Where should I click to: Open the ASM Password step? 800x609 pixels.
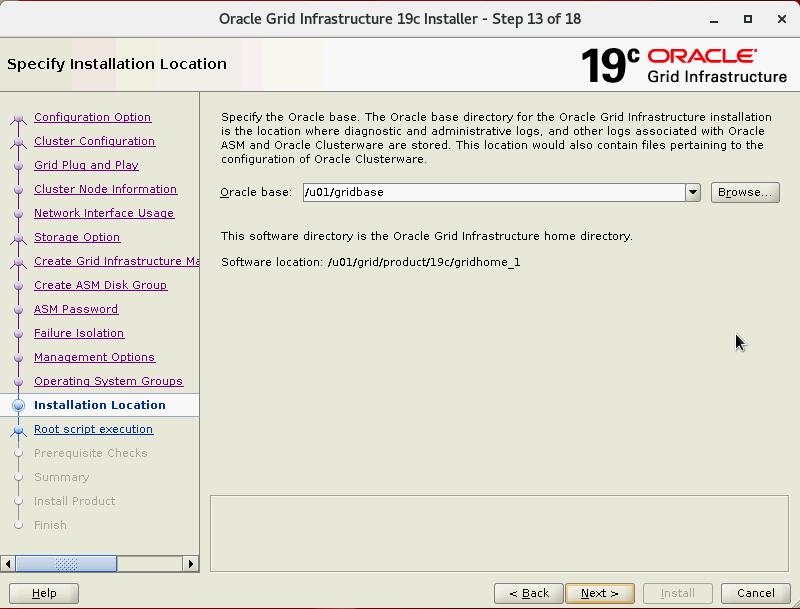coord(76,309)
